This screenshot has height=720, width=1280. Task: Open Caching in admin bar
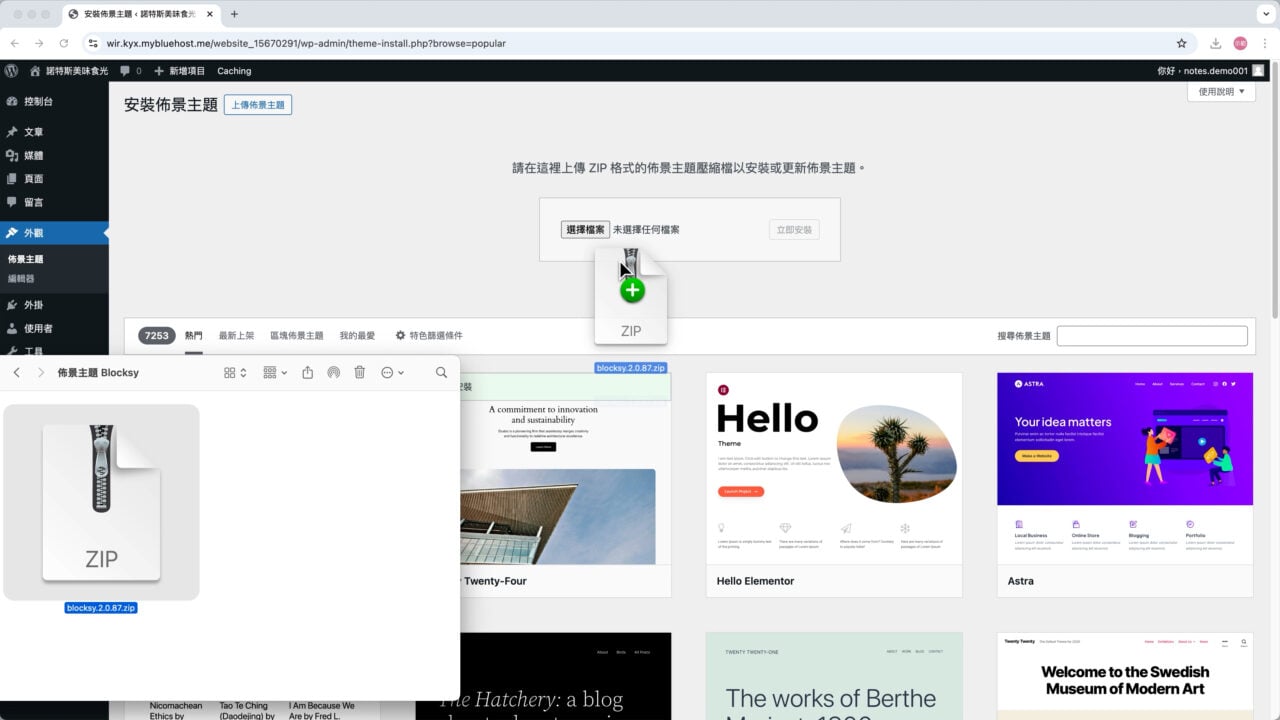click(234, 71)
